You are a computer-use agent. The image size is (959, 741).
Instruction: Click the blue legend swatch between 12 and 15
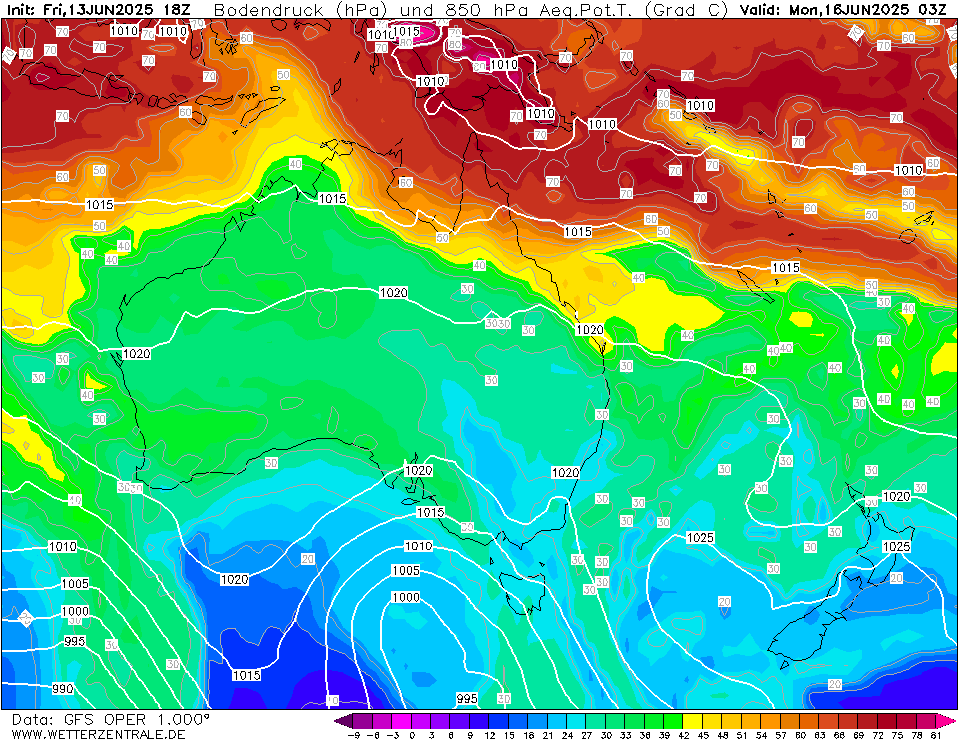(499, 721)
